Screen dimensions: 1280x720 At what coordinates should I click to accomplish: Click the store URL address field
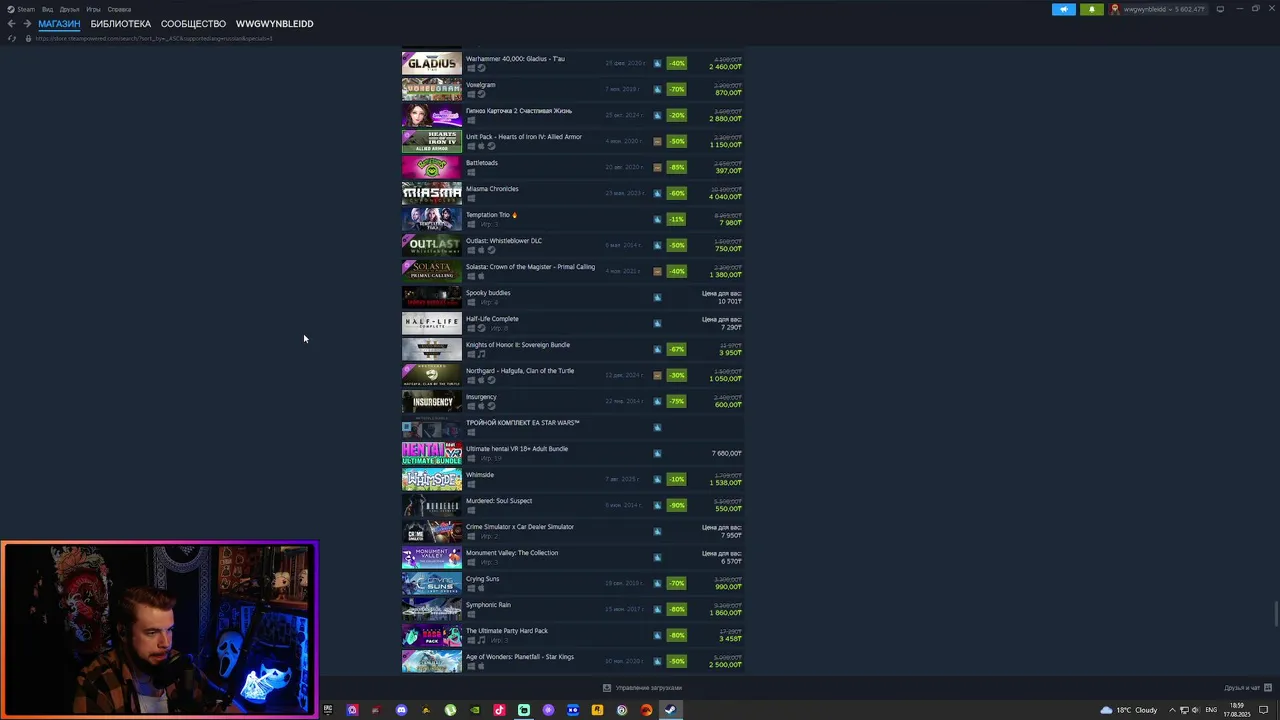[x=154, y=38]
